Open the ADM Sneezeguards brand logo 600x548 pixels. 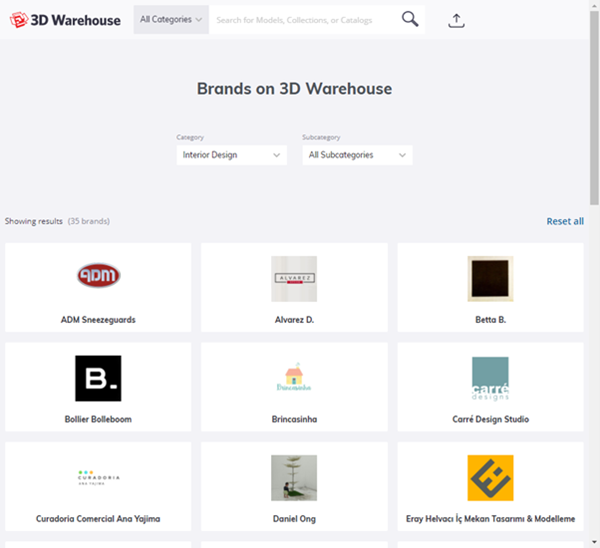pyautogui.click(x=98, y=276)
